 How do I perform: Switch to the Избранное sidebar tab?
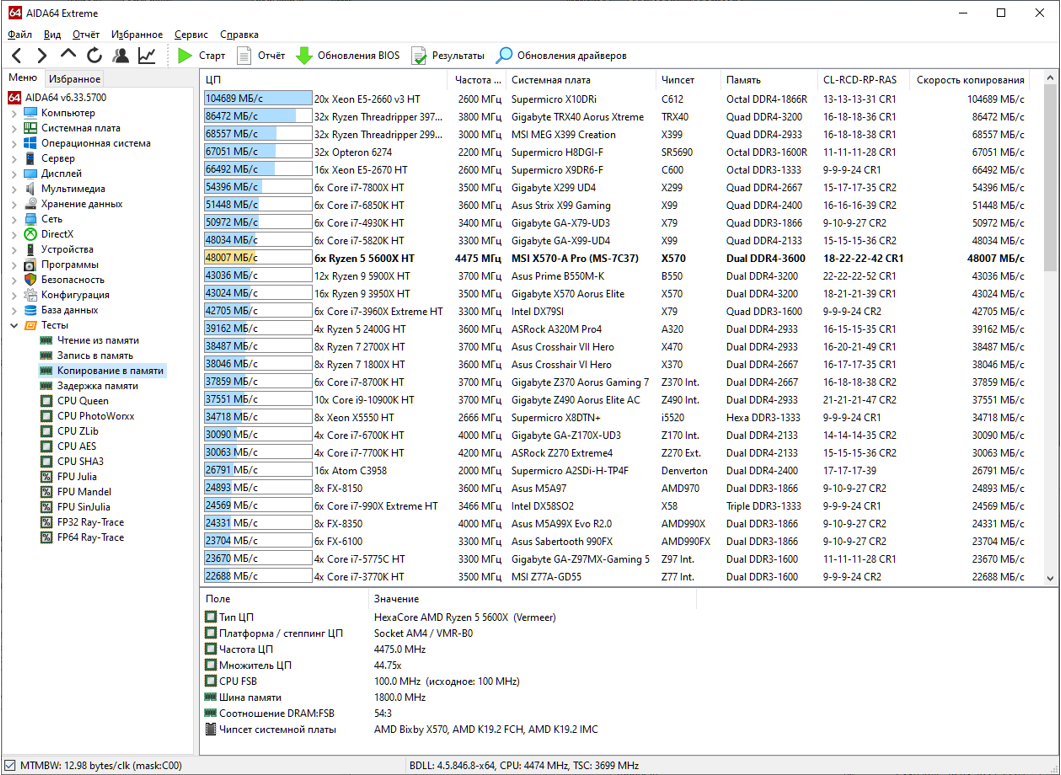click(74, 79)
